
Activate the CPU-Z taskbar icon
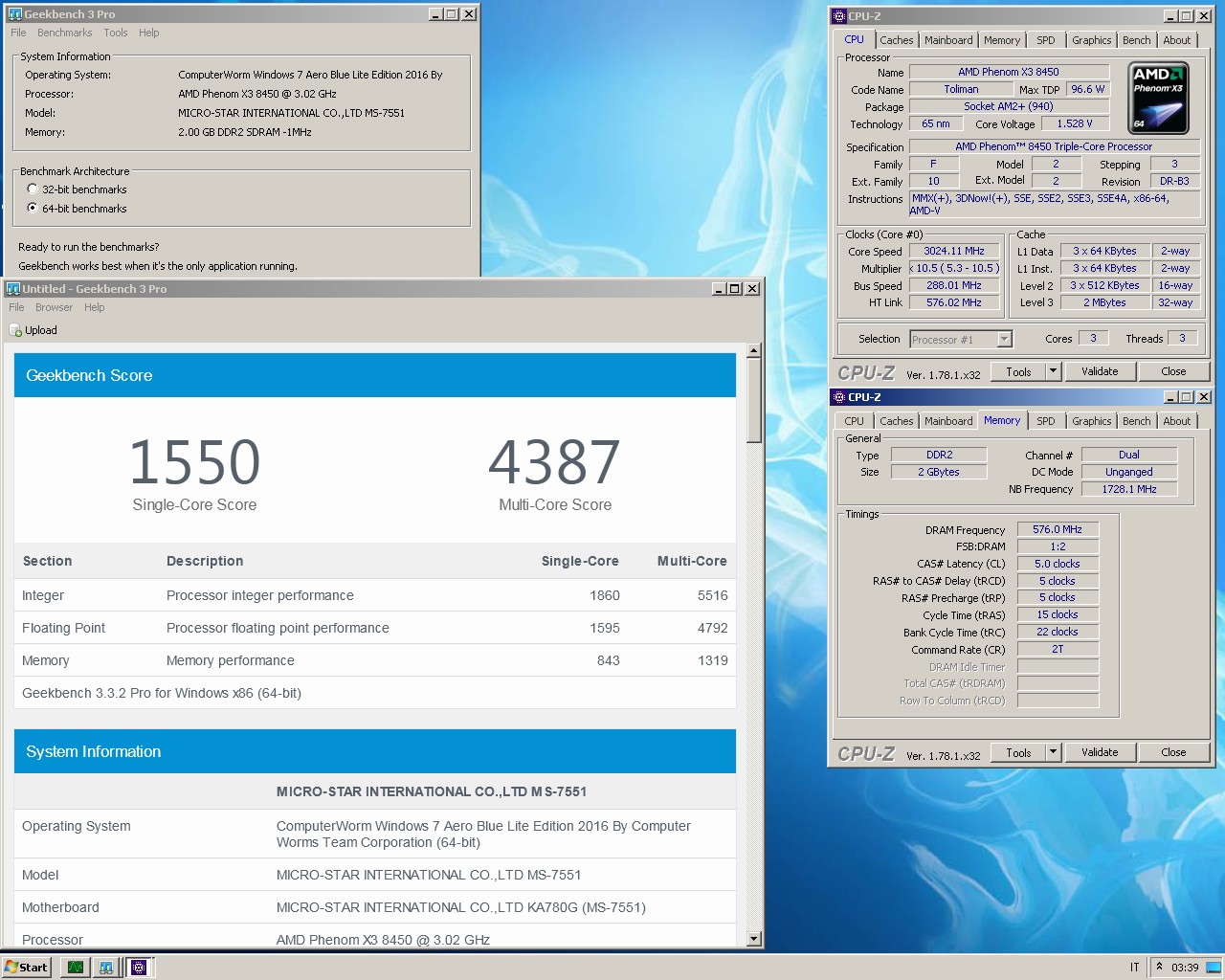[139, 967]
